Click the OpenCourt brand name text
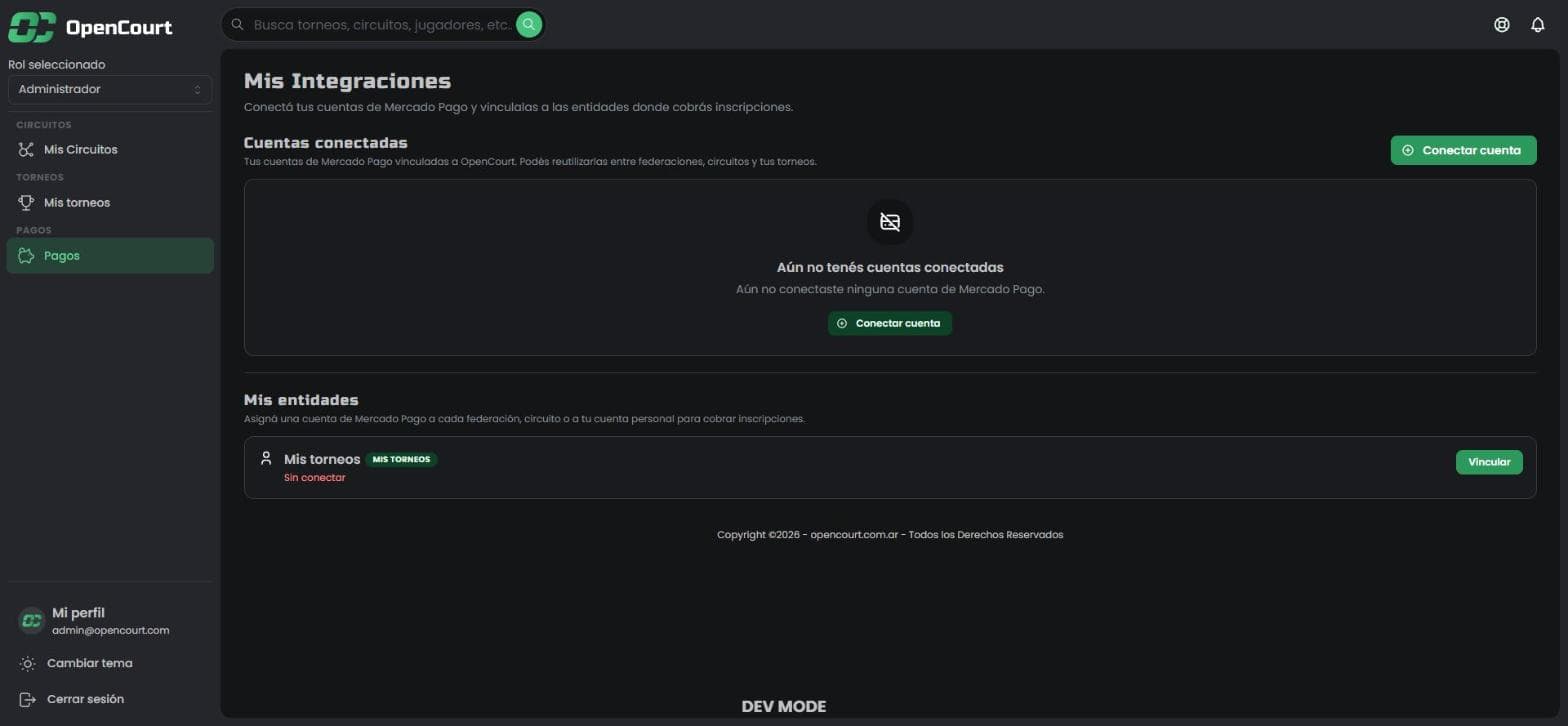1568x726 pixels. pyautogui.click(x=119, y=28)
